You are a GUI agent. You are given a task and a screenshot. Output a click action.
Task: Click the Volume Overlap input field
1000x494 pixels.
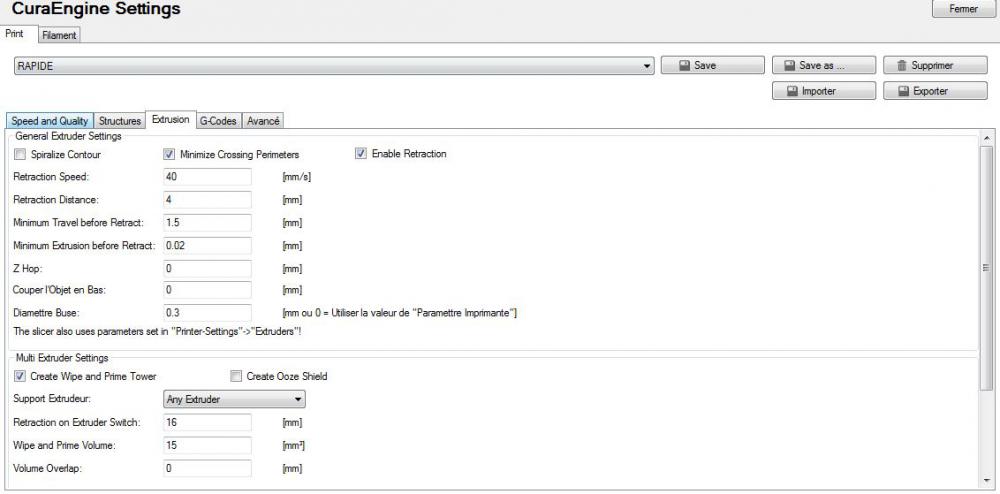click(x=207, y=468)
